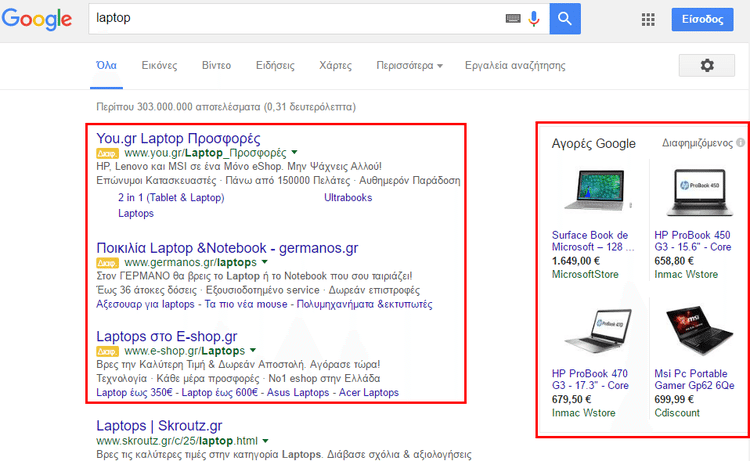Open the Msi Pc Portable Gamer listing title
Viewport: 750px width, 461px height.
pyautogui.click(x=695, y=379)
